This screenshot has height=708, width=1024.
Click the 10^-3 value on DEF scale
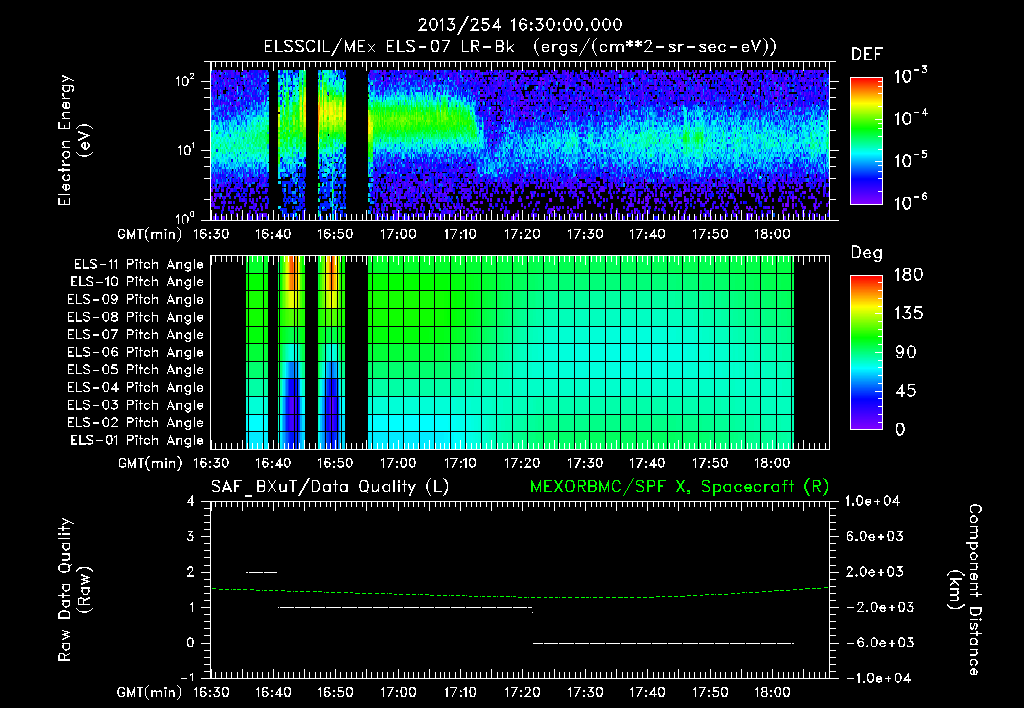[x=910, y=76]
